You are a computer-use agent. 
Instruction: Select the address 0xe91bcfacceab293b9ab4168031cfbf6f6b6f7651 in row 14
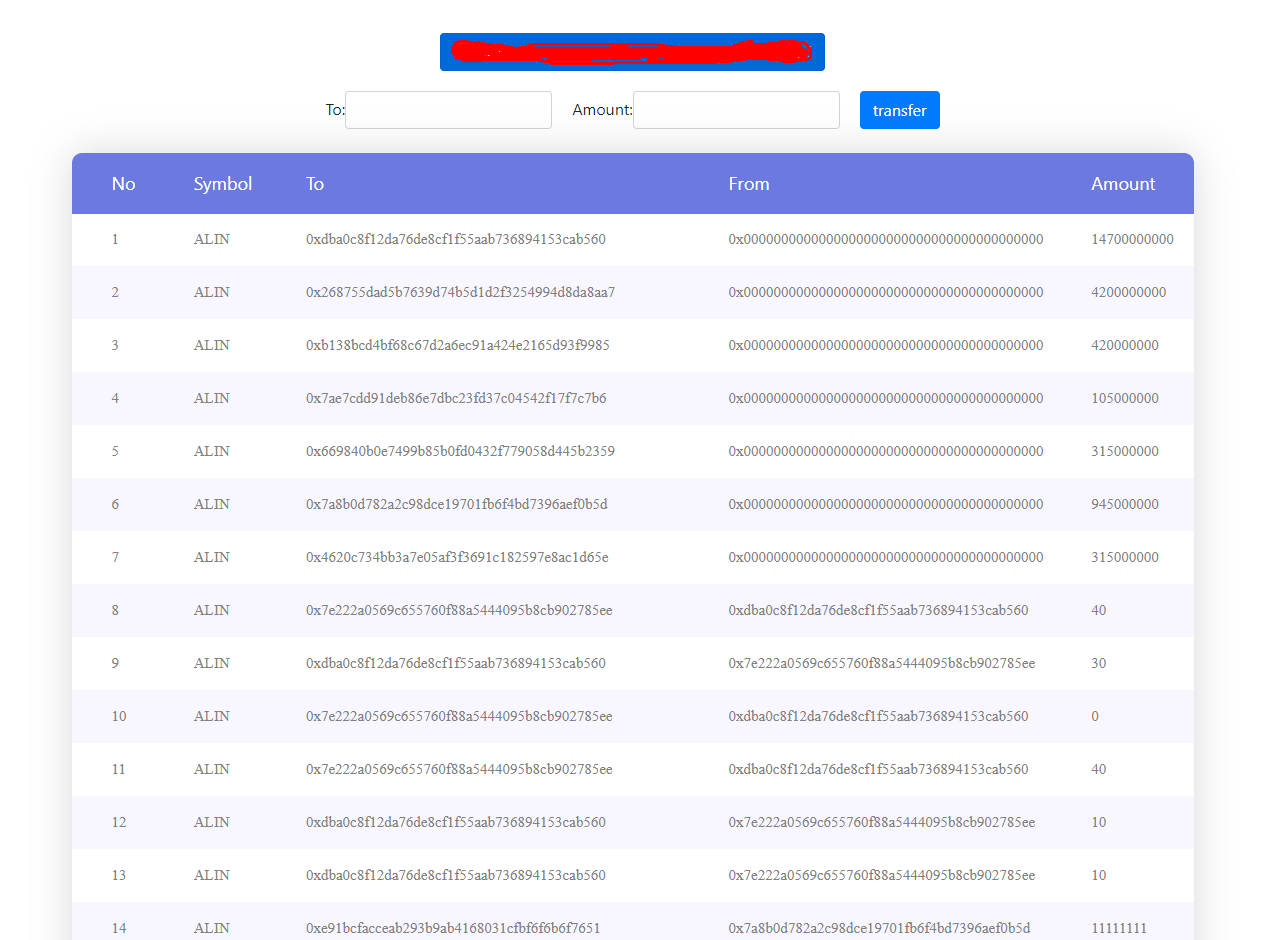click(452, 928)
